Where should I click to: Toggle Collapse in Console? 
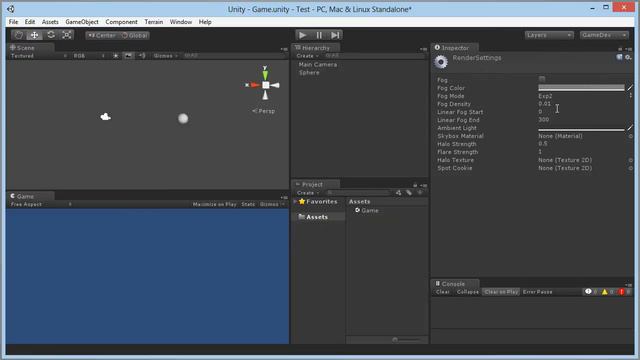click(468, 292)
